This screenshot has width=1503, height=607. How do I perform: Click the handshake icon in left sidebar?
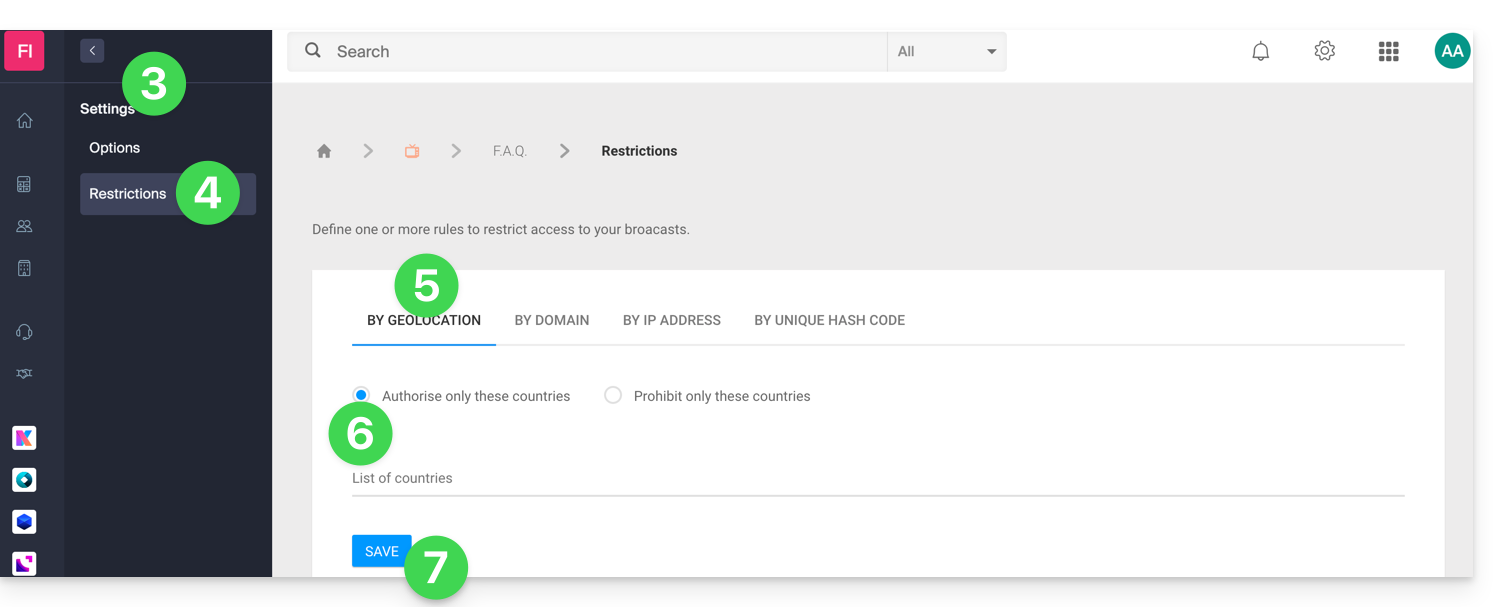(25, 373)
